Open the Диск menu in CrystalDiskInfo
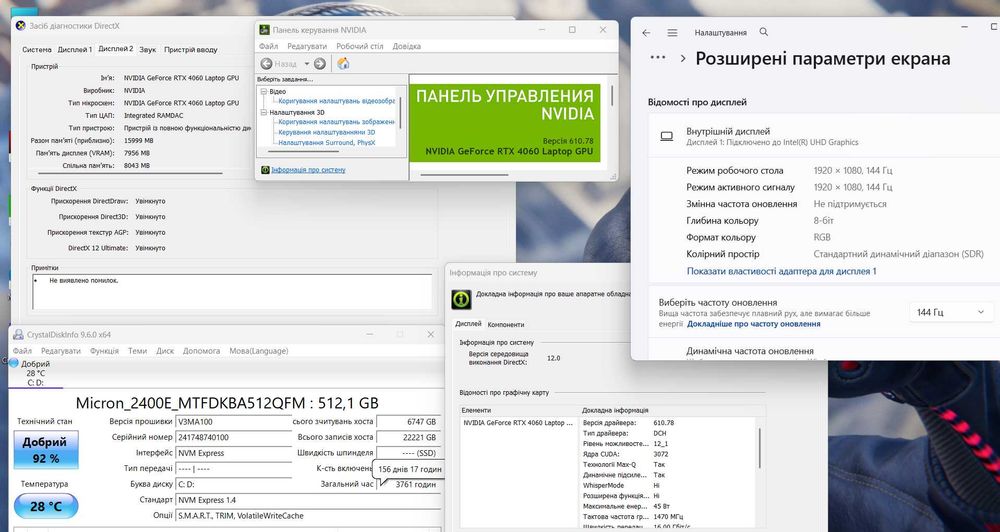Image resolution: width=1000 pixels, height=532 pixels. pos(165,351)
